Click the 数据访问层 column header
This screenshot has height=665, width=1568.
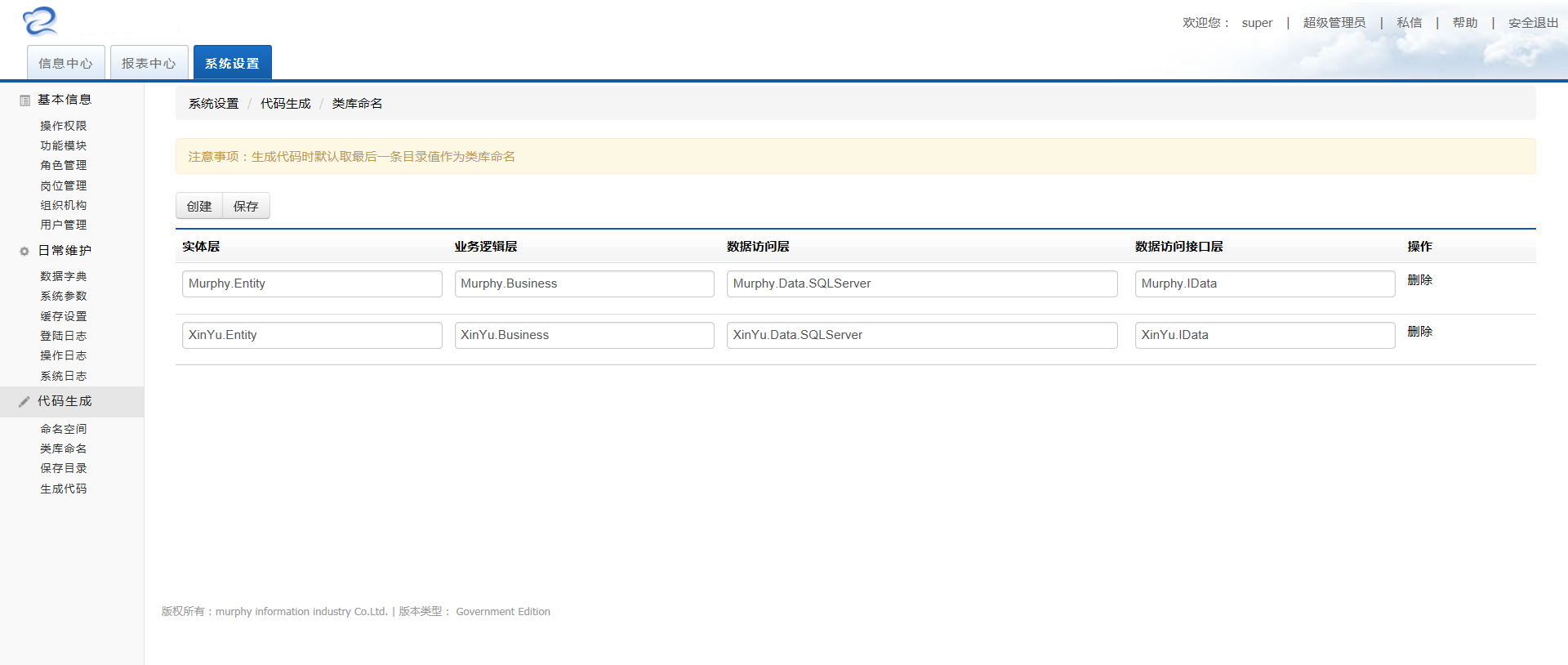(x=758, y=247)
